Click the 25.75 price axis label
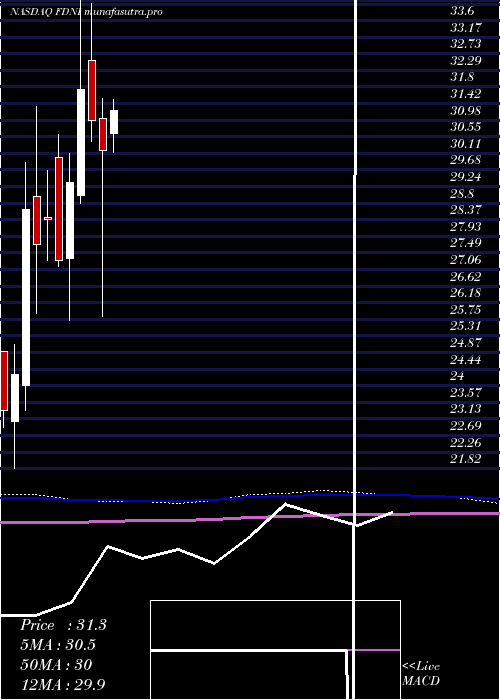 click(x=466, y=310)
